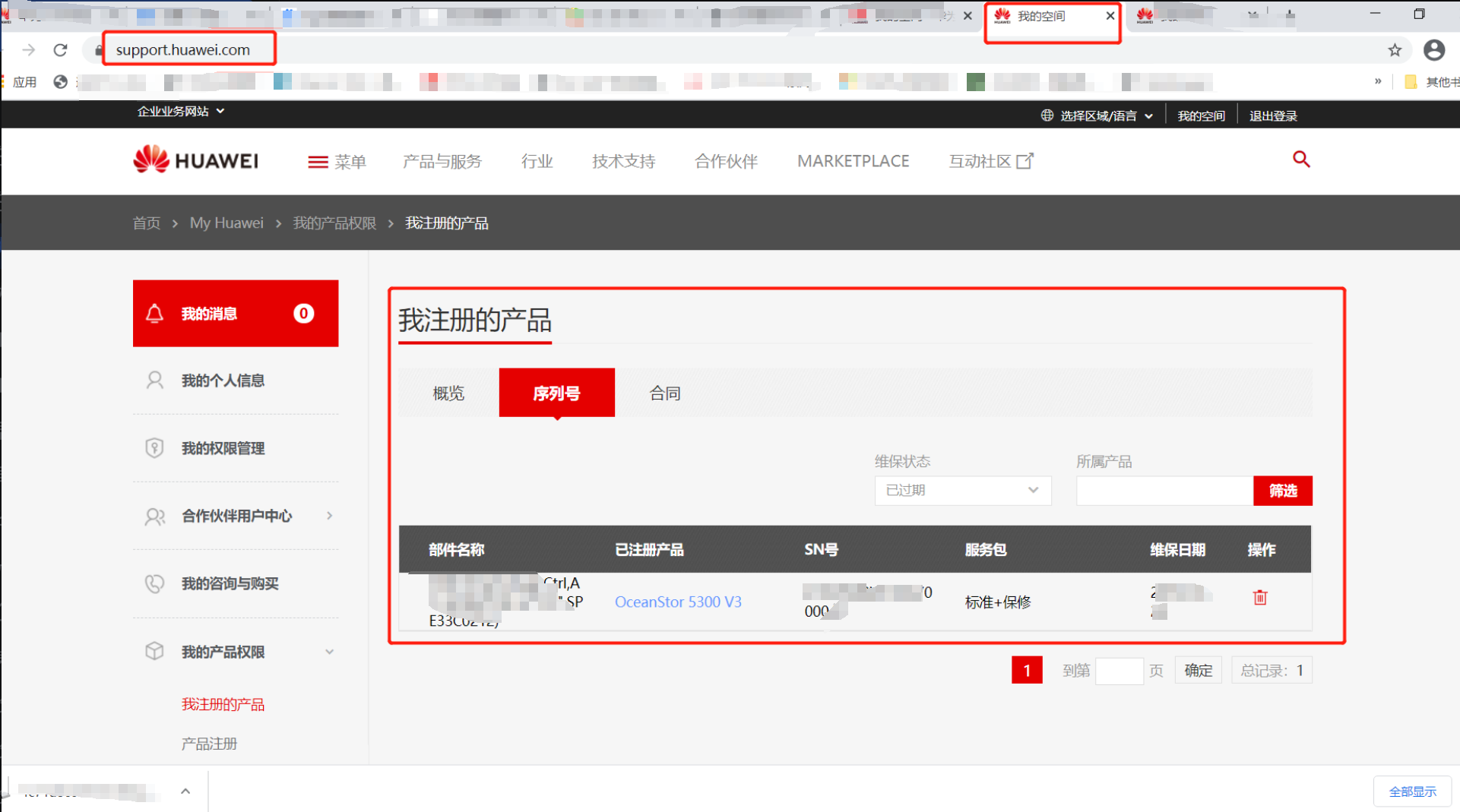Viewport: 1460px width, 812px height.
Task: Expand the 企业业务网站 dropdown
Action: 181,111
